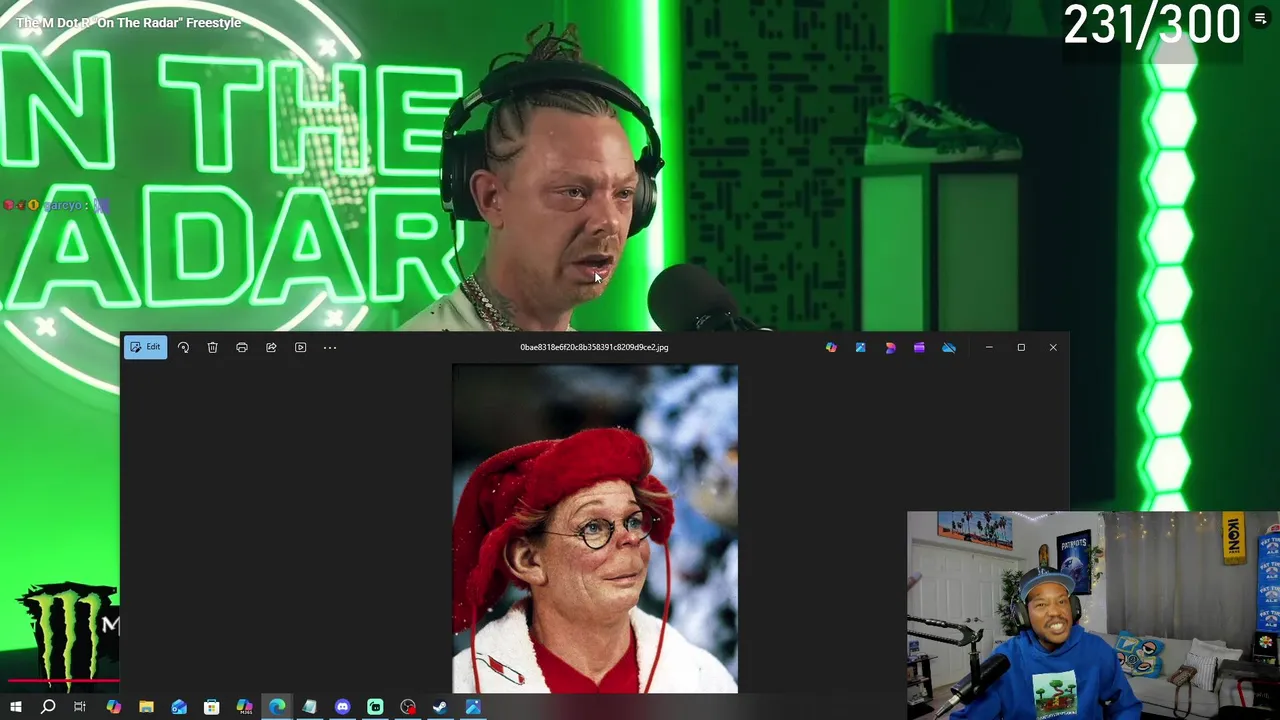Image resolution: width=1280 pixels, height=720 pixels.
Task: Print the photo from Photos toolbar
Action: [x=241, y=347]
